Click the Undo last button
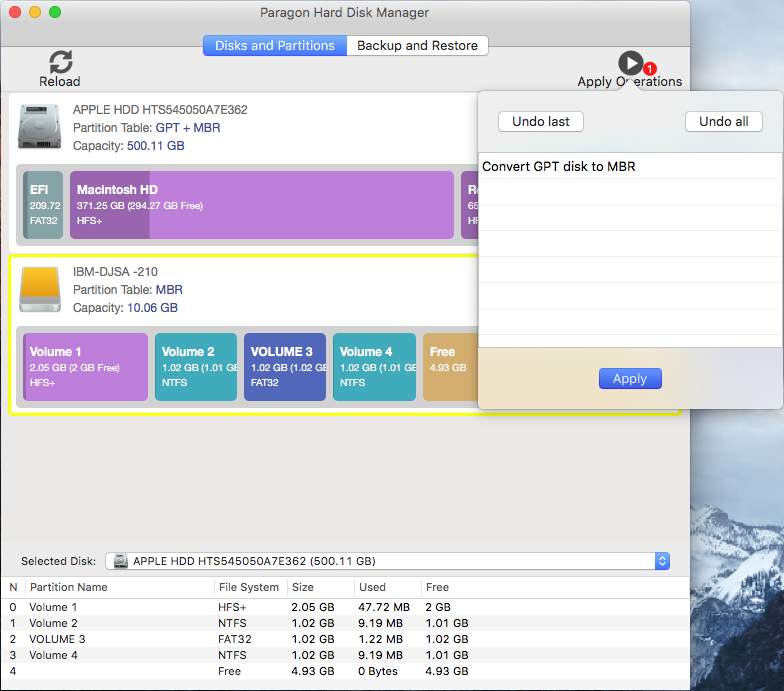The image size is (784, 691). pos(540,122)
